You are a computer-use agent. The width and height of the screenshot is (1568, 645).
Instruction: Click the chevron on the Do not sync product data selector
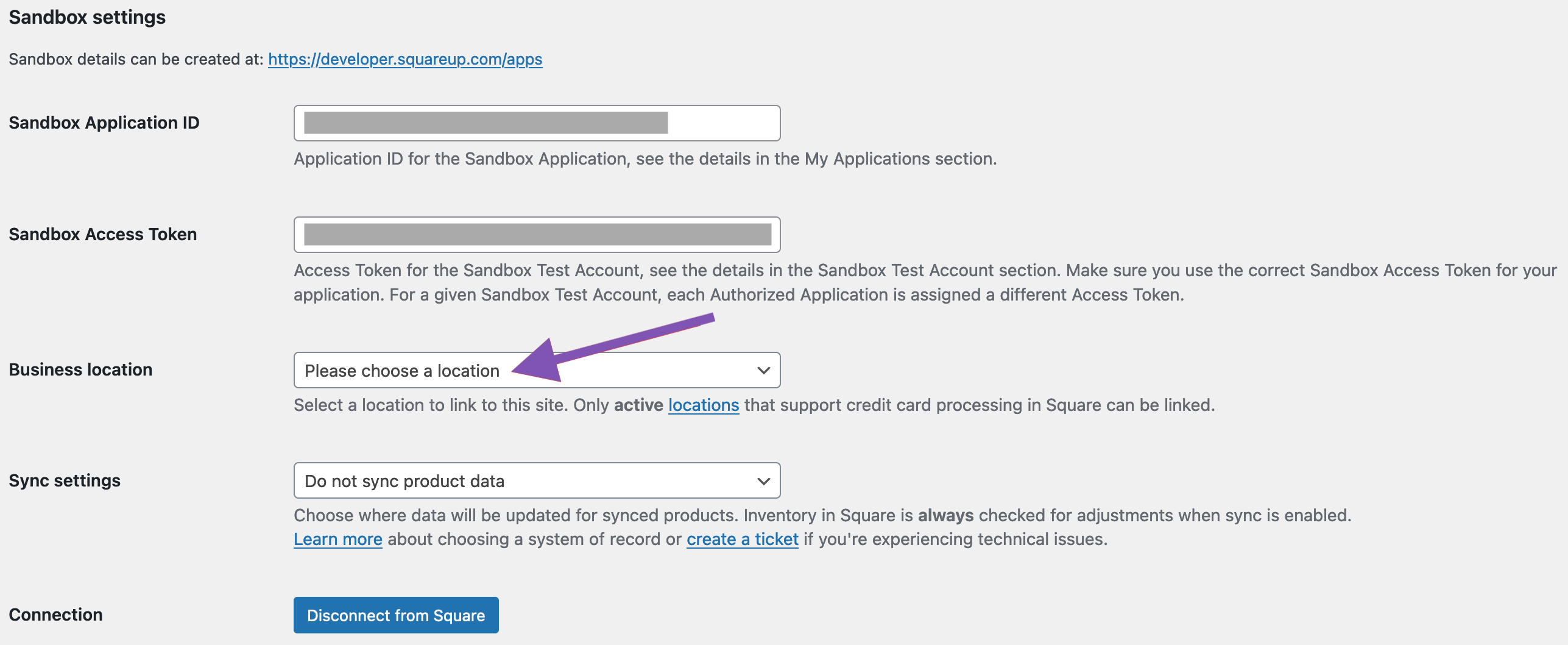coord(764,480)
